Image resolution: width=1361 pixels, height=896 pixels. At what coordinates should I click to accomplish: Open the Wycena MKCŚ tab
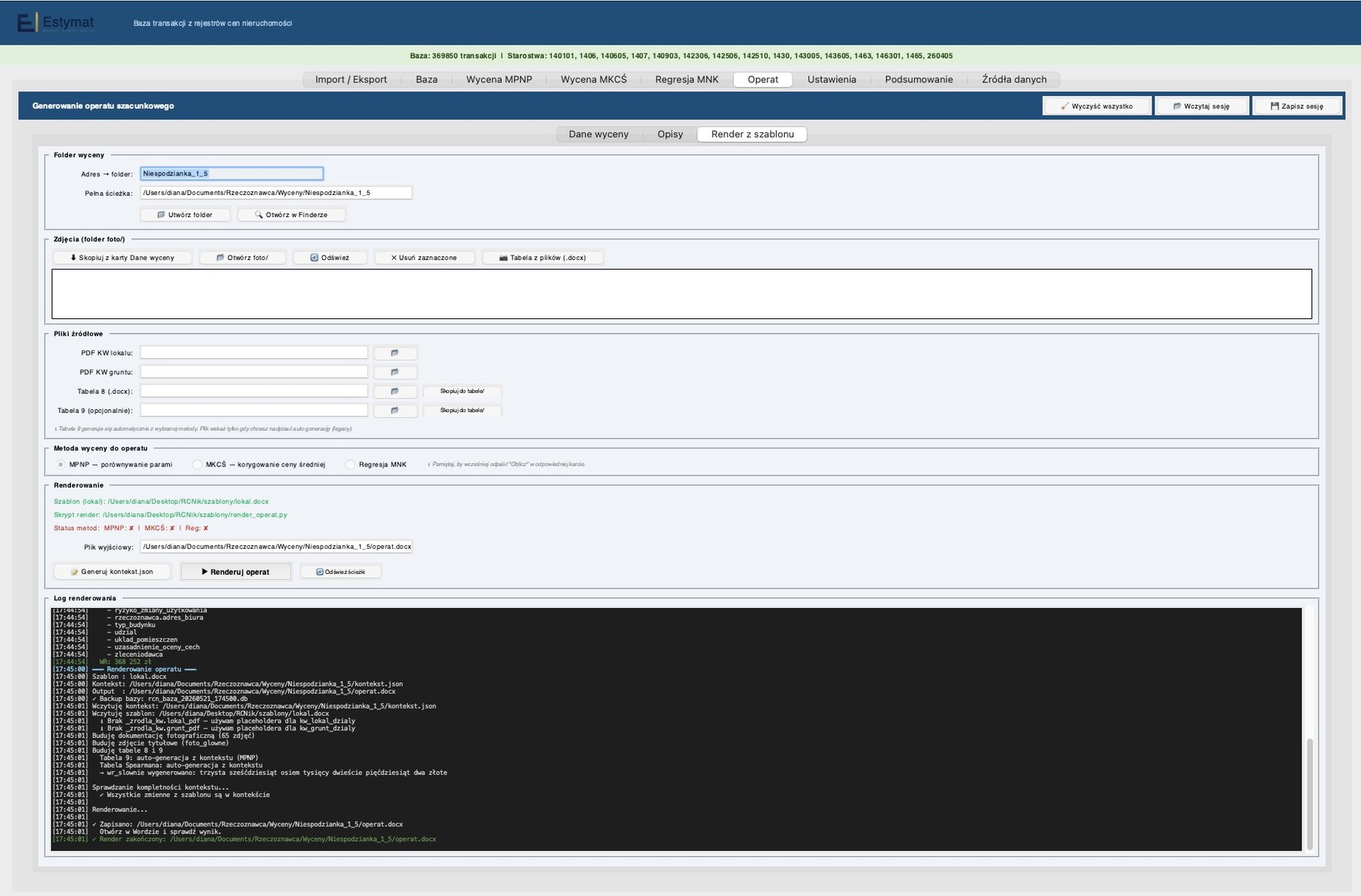point(594,79)
